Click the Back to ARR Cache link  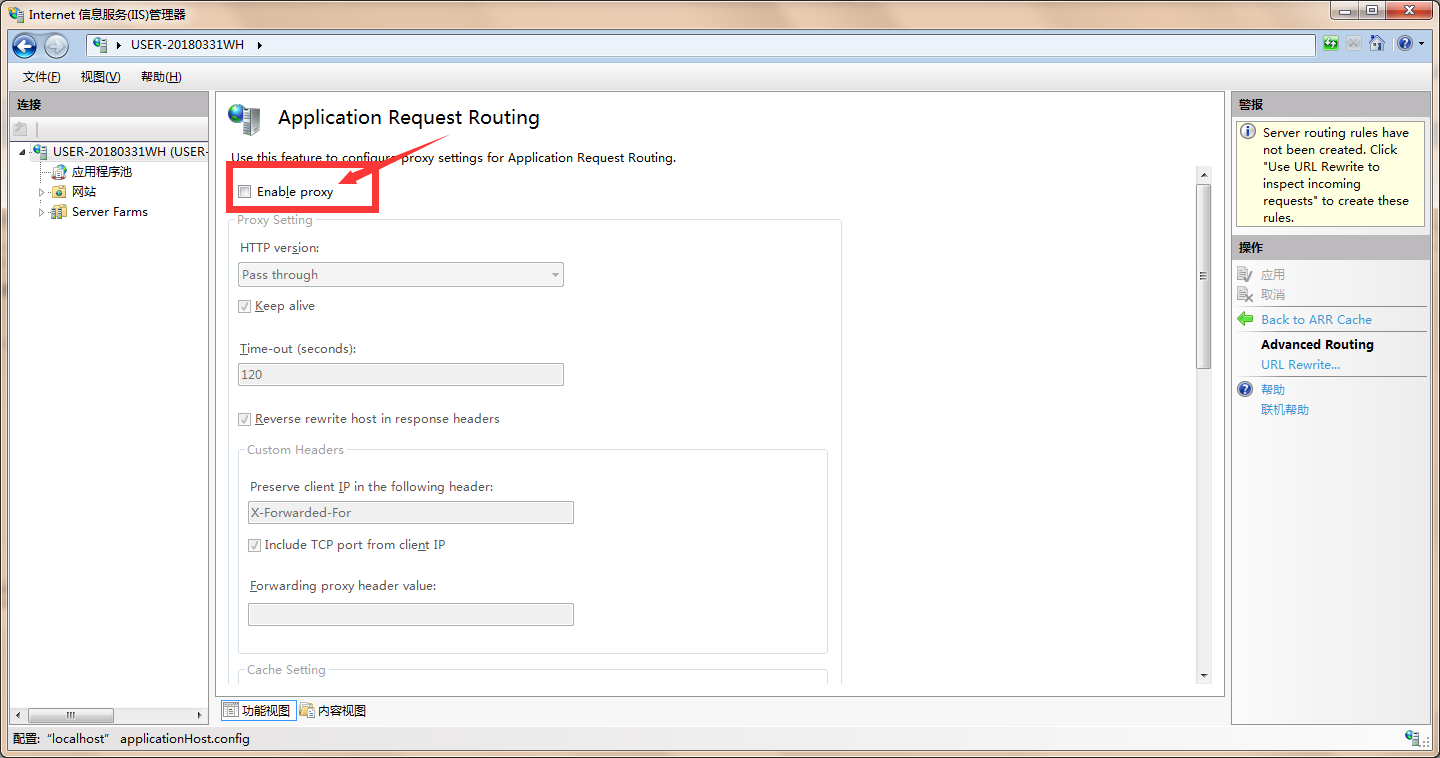pyautogui.click(x=1316, y=319)
